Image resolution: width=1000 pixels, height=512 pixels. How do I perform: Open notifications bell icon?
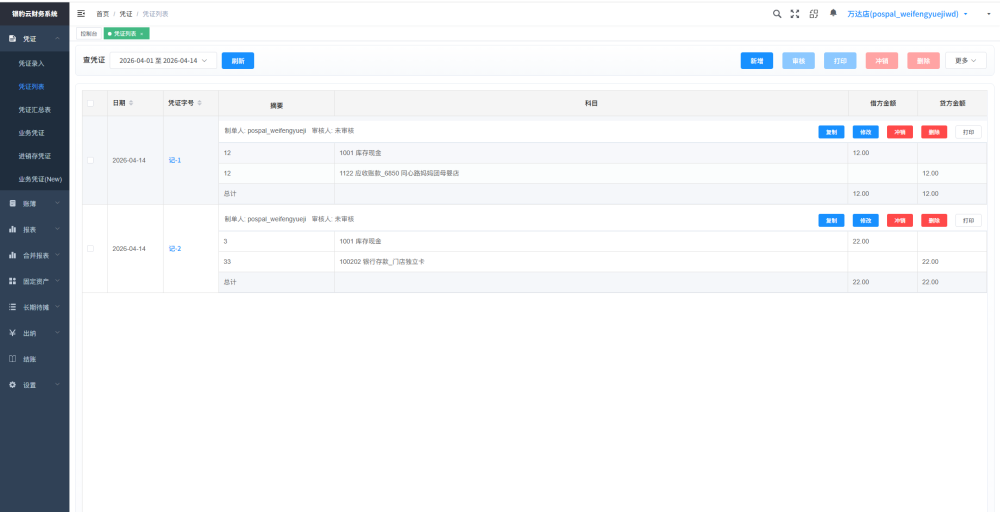(x=833, y=13)
